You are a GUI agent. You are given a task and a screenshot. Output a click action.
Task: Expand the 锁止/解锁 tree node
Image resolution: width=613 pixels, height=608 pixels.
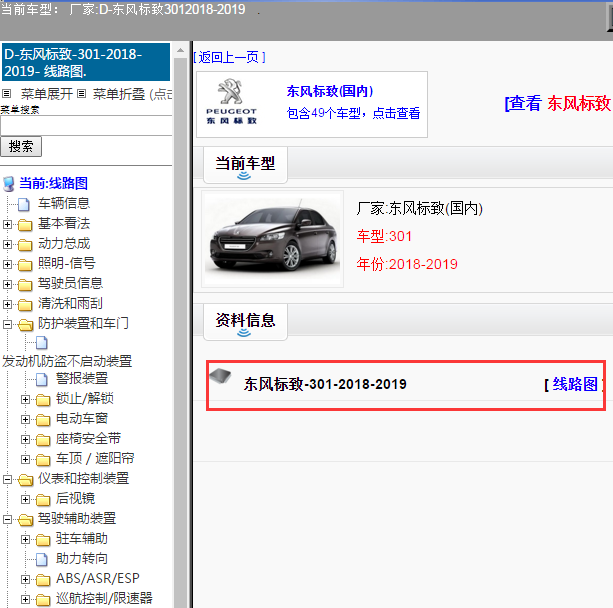(25, 399)
